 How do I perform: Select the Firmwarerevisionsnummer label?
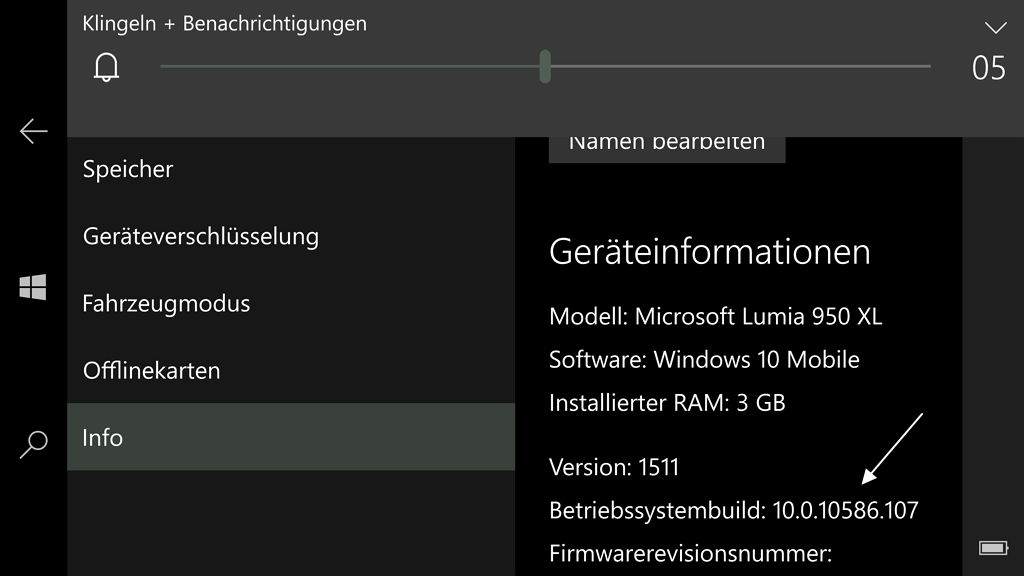(690, 553)
